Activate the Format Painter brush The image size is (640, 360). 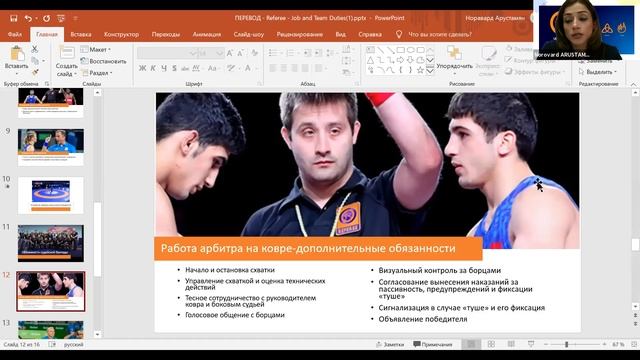pos(35,72)
